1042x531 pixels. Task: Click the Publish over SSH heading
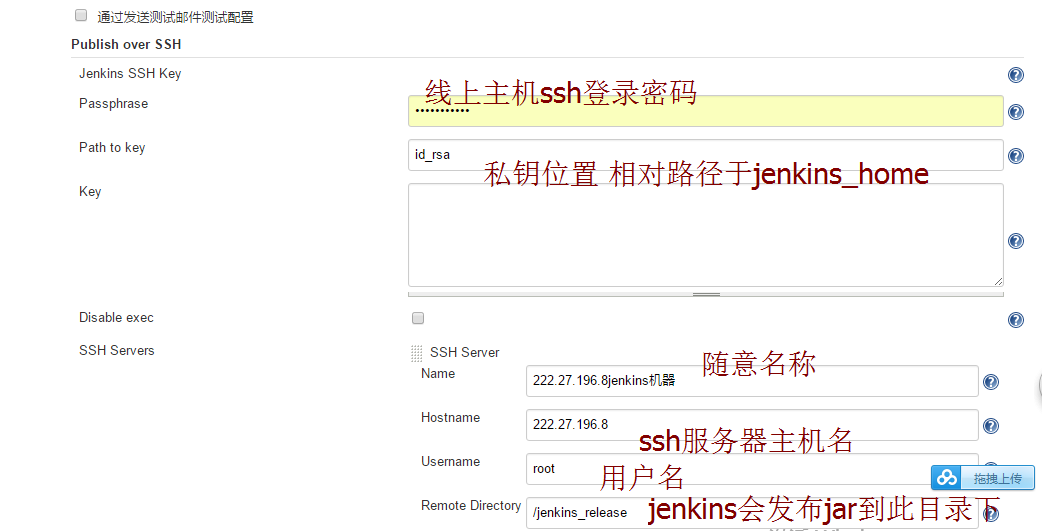point(126,45)
